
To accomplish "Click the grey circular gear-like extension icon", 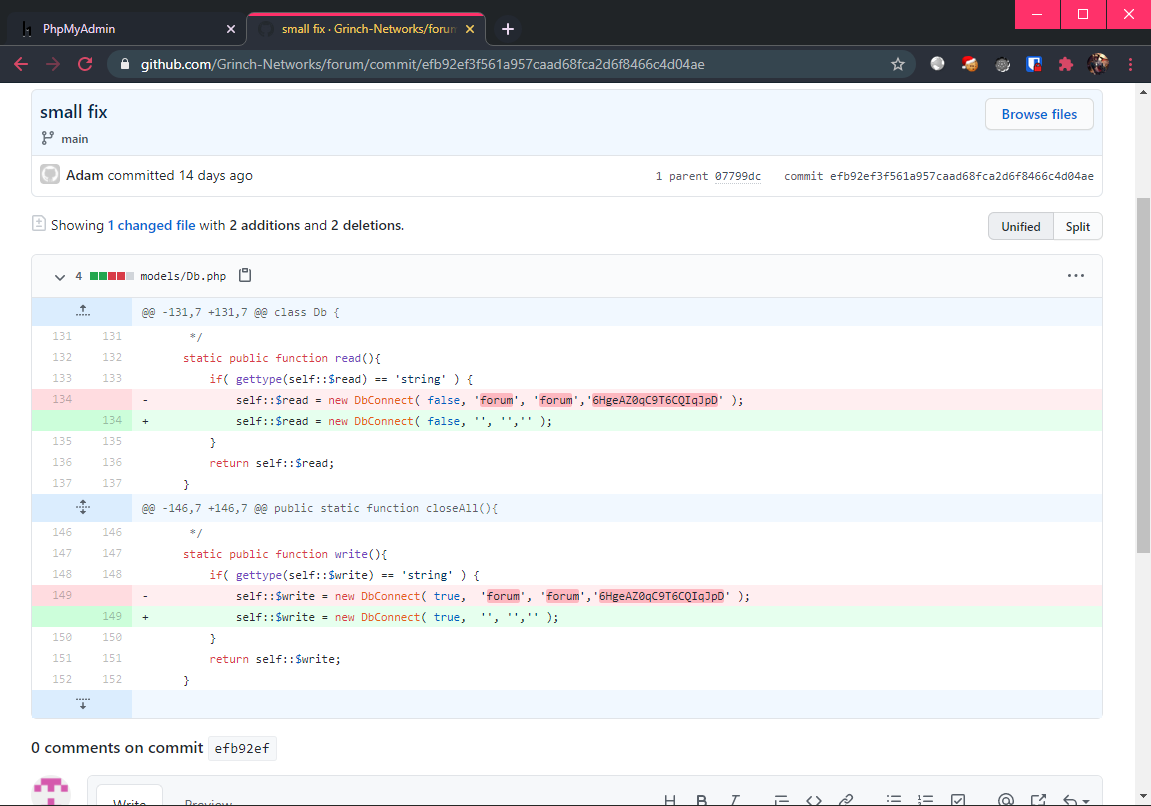I will tap(1002, 65).
